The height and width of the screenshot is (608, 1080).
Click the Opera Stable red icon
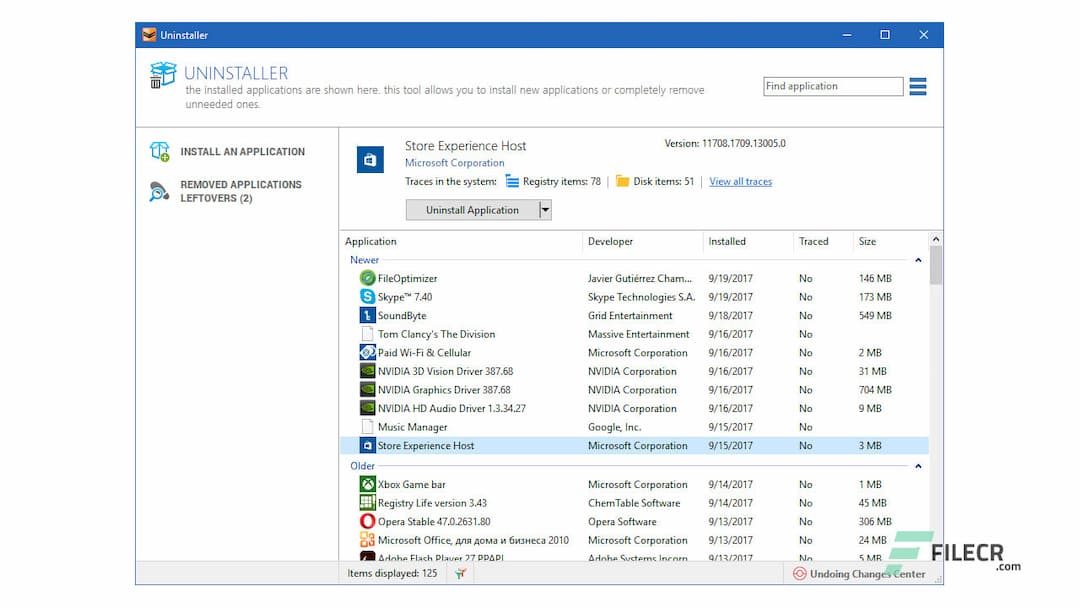point(369,521)
